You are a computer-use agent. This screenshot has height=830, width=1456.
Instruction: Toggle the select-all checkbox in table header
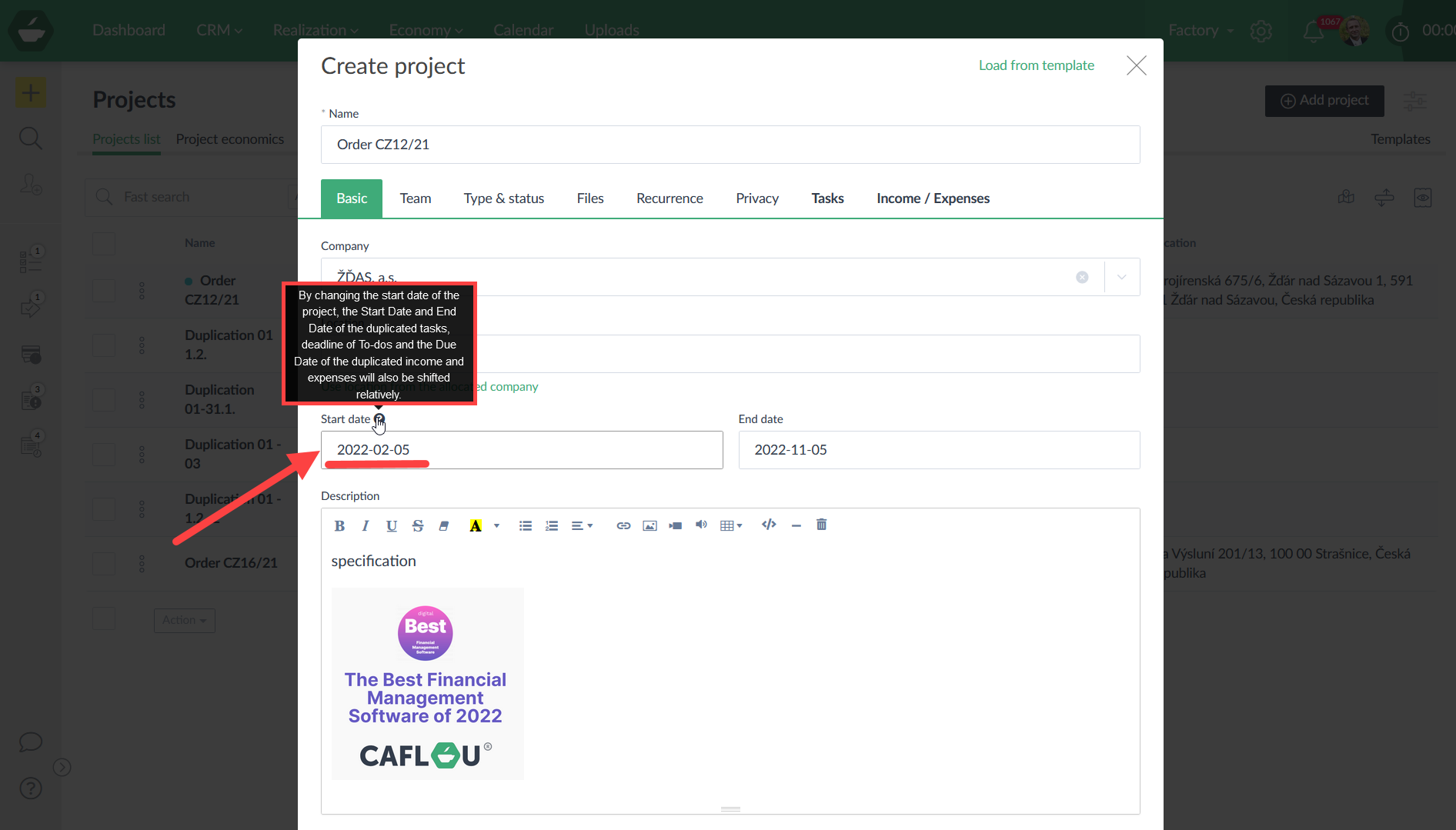[x=104, y=243]
